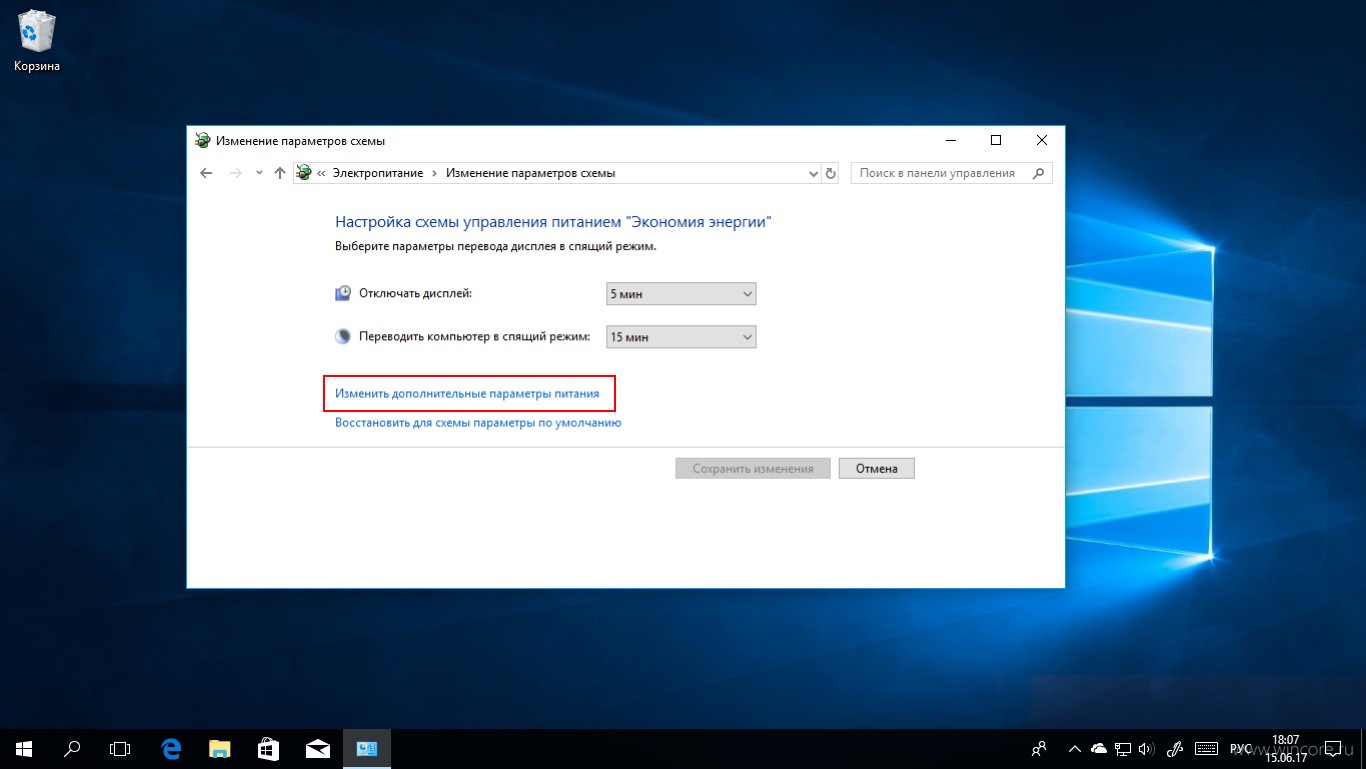
Task: Expand the chevron after Электропитание breadcrumb
Action: coord(435,173)
